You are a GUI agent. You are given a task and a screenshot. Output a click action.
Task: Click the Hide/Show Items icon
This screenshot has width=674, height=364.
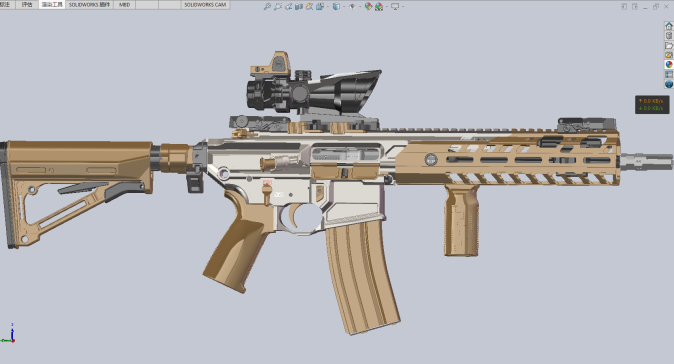coord(352,6)
